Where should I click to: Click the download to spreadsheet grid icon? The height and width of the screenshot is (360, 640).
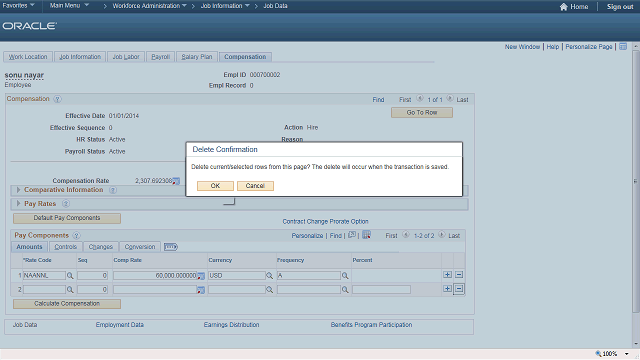(x=367, y=235)
